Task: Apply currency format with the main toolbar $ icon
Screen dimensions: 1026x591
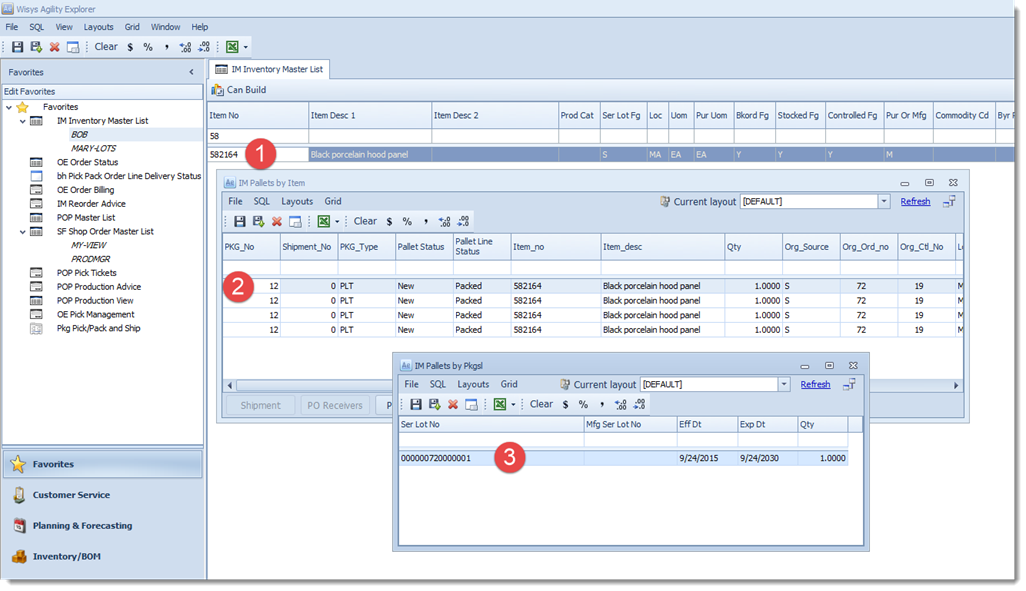Action: click(x=130, y=47)
